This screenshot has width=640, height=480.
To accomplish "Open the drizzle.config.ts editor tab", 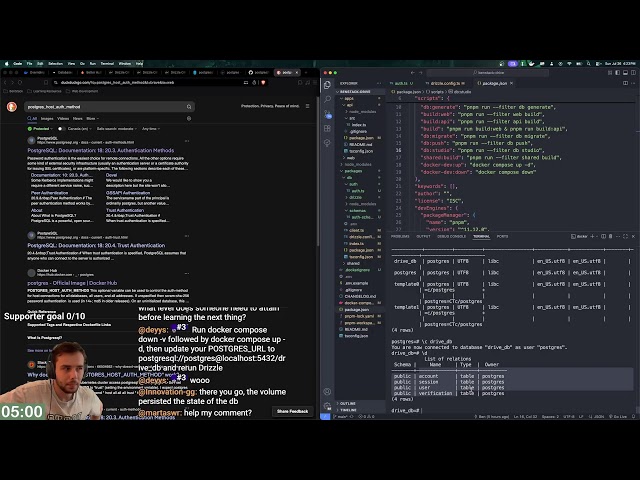I will coord(445,83).
